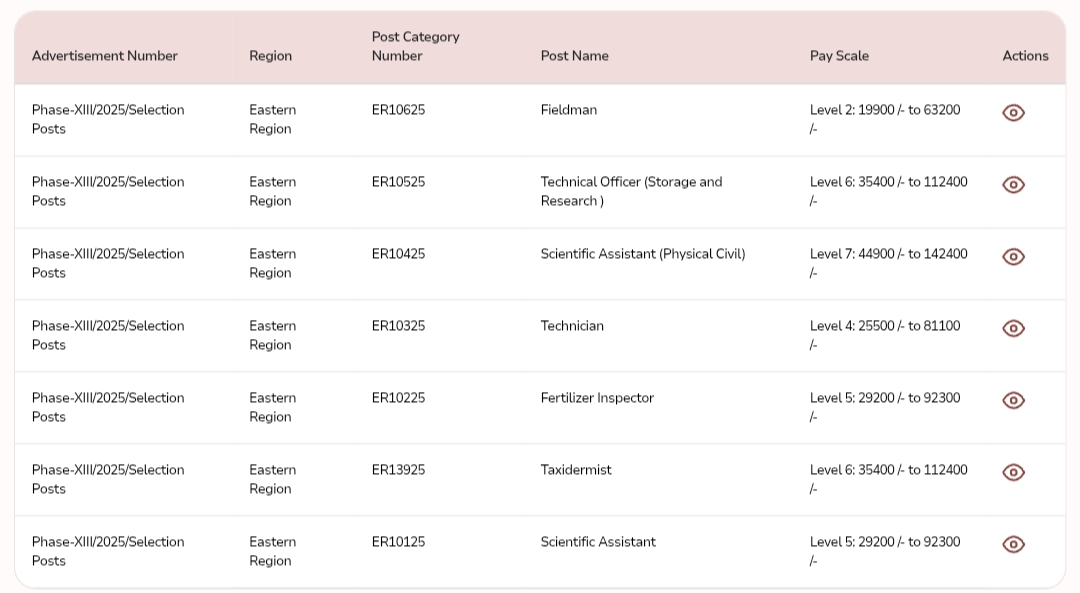
Task: View Fertilizer Inspector post details
Action: (x=1013, y=400)
